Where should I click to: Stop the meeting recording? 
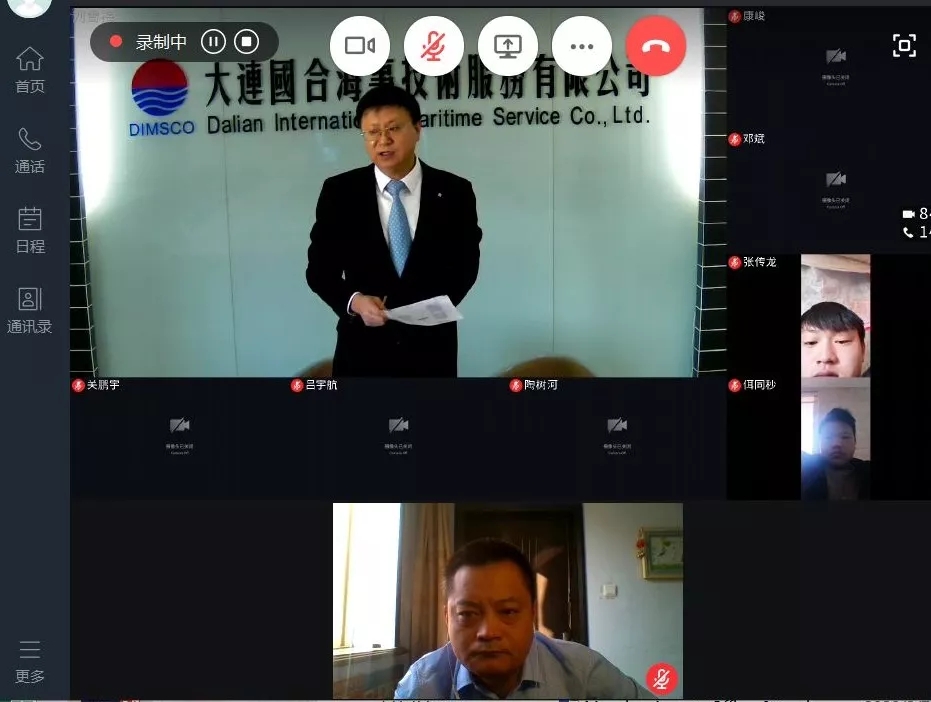coord(246,42)
